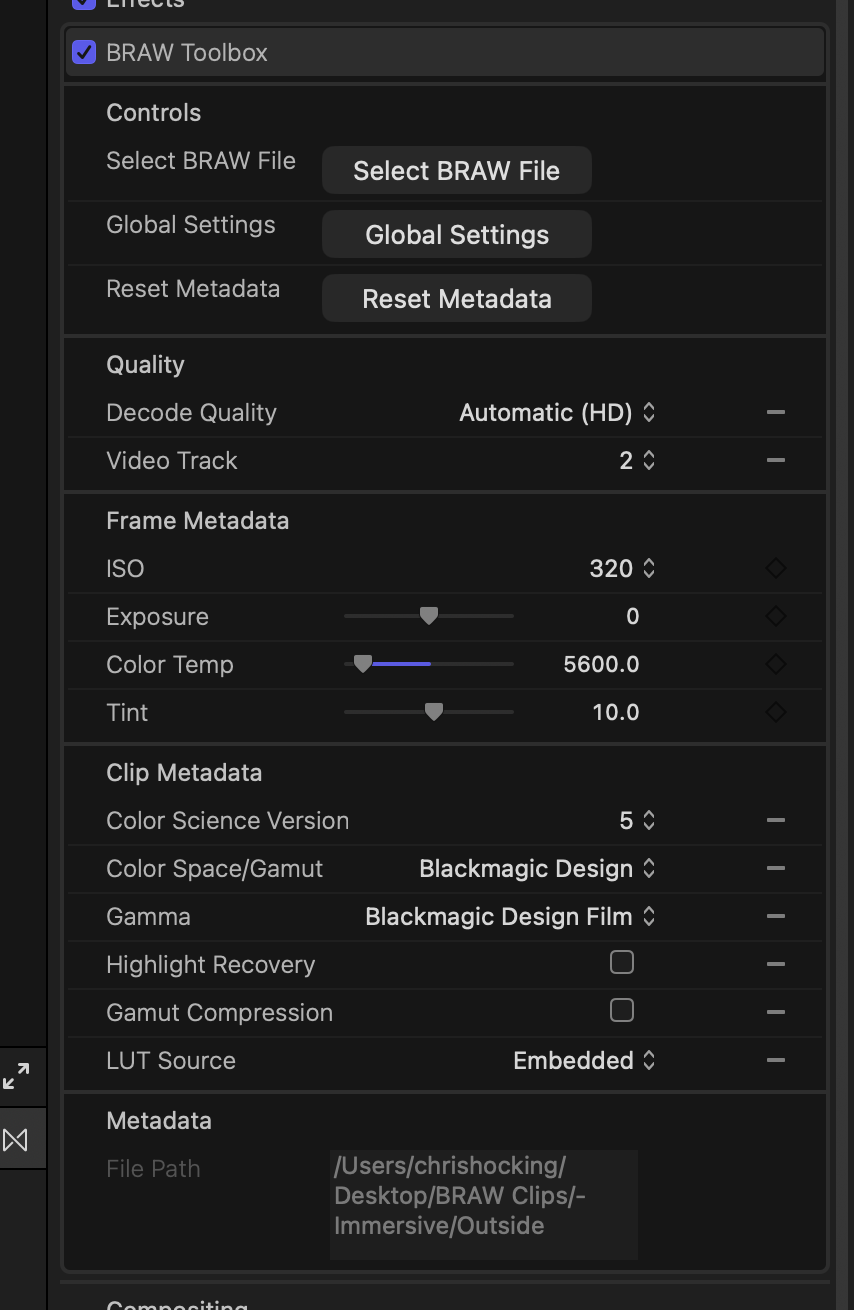Click the bowtie trim icon at left edge
This screenshot has width=854, height=1310.
pyautogui.click(x=16, y=1139)
